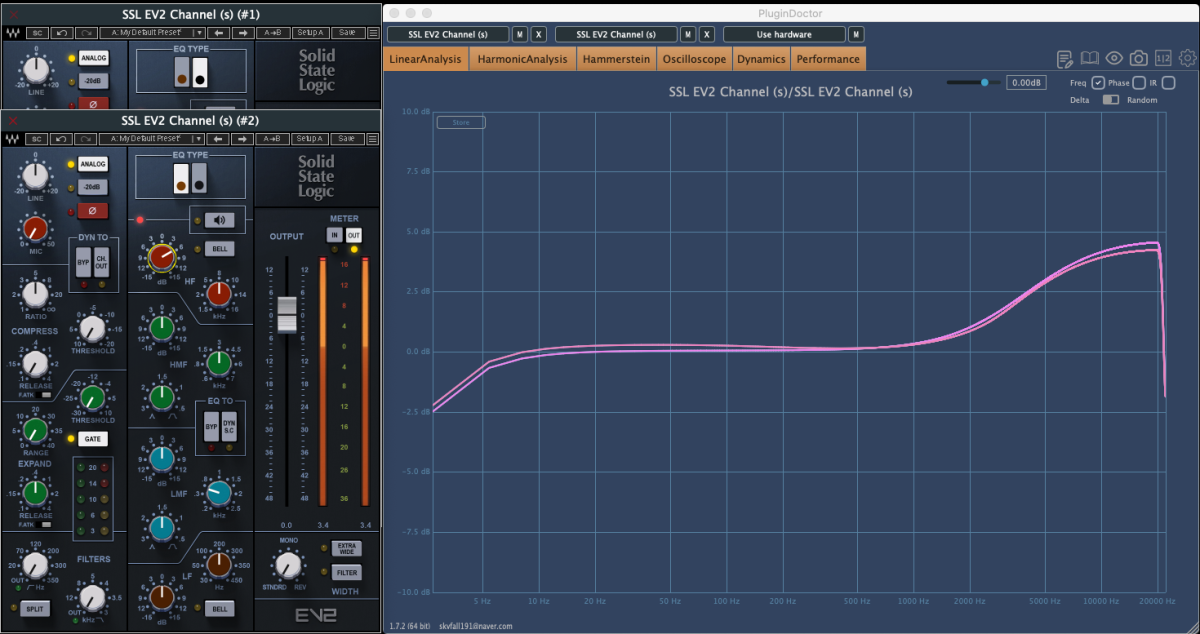Toggle the width FILTER button
This screenshot has width=1200, height=634.
point(347,573)
